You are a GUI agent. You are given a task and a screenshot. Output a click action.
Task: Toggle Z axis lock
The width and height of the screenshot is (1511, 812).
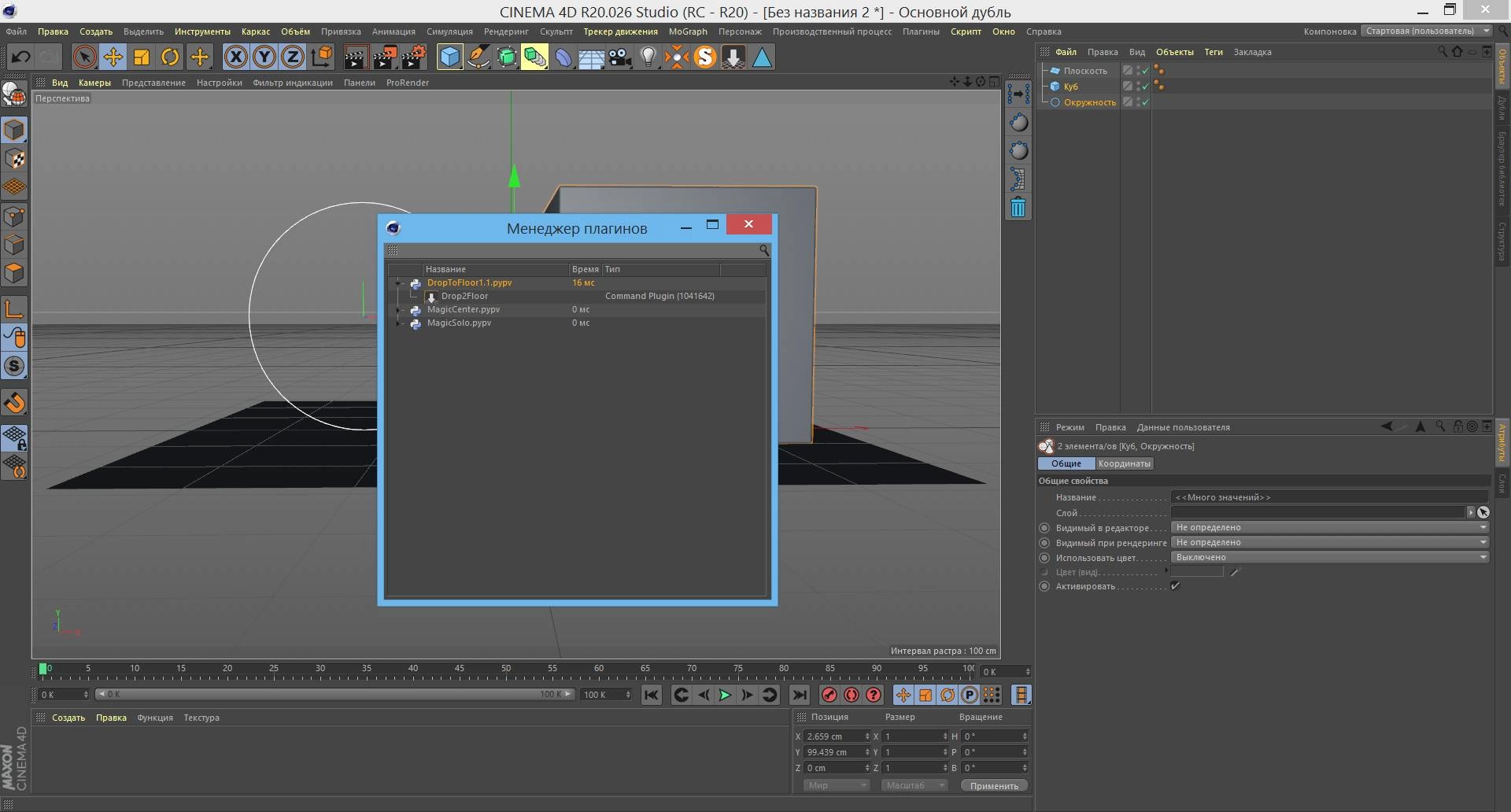pyautogui.click(x=293, y=57)
